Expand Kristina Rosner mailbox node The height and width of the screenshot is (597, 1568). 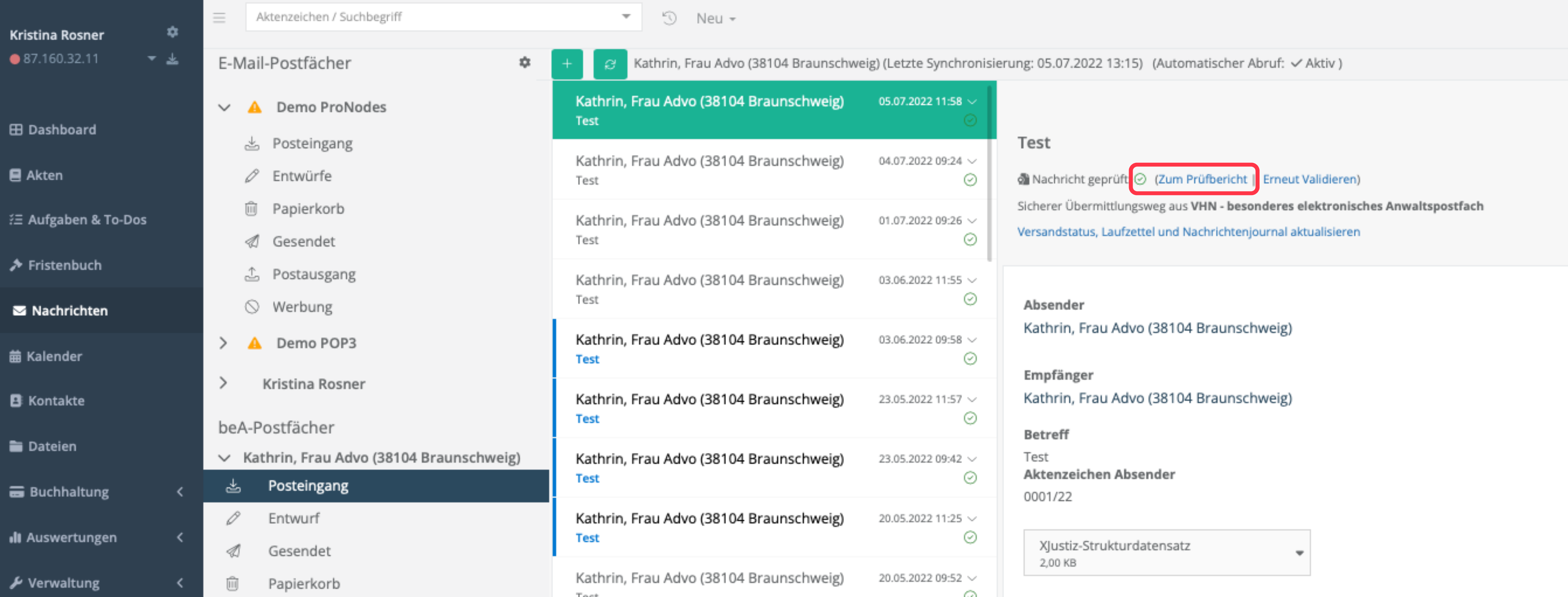(x=224, y=383)
